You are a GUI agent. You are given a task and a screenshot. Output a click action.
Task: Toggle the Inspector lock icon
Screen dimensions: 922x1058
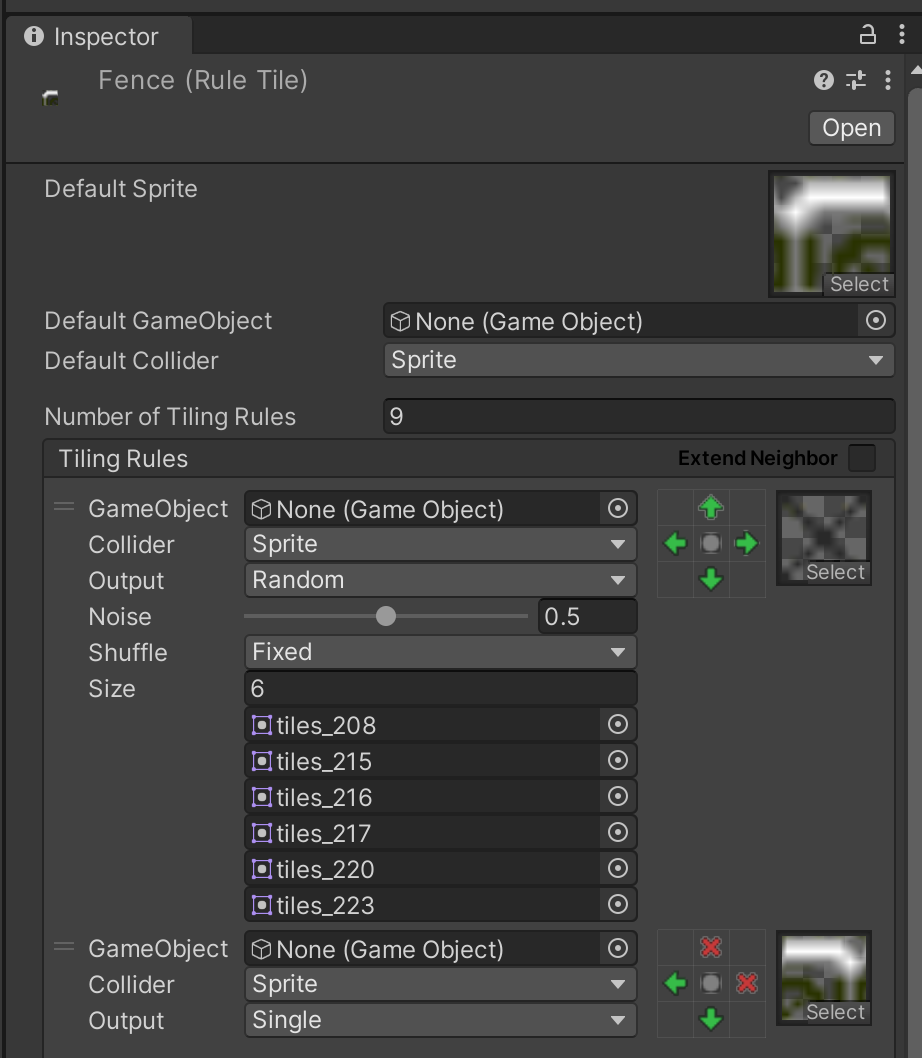point(868,35)
